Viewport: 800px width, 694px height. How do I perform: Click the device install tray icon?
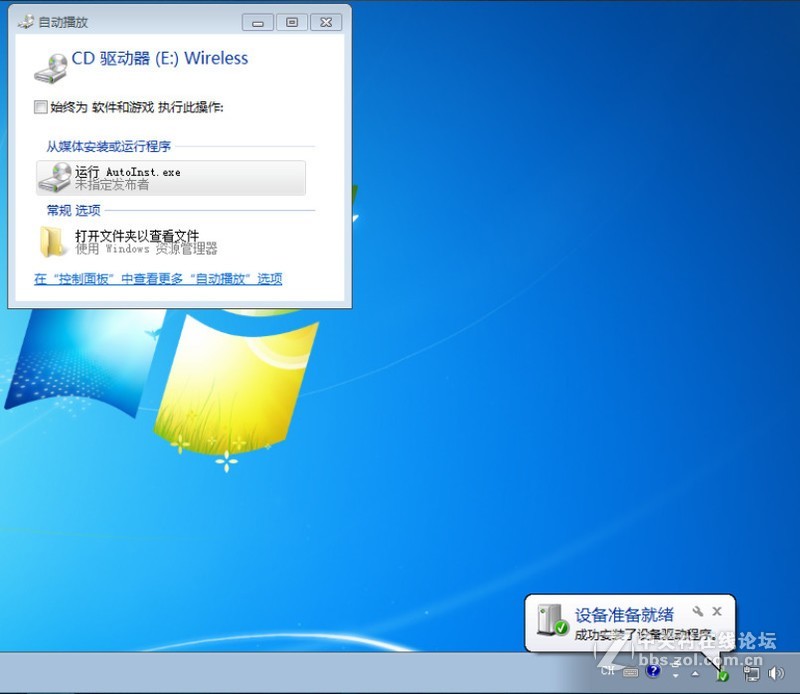pyautogui.click(x=722, y=675)
